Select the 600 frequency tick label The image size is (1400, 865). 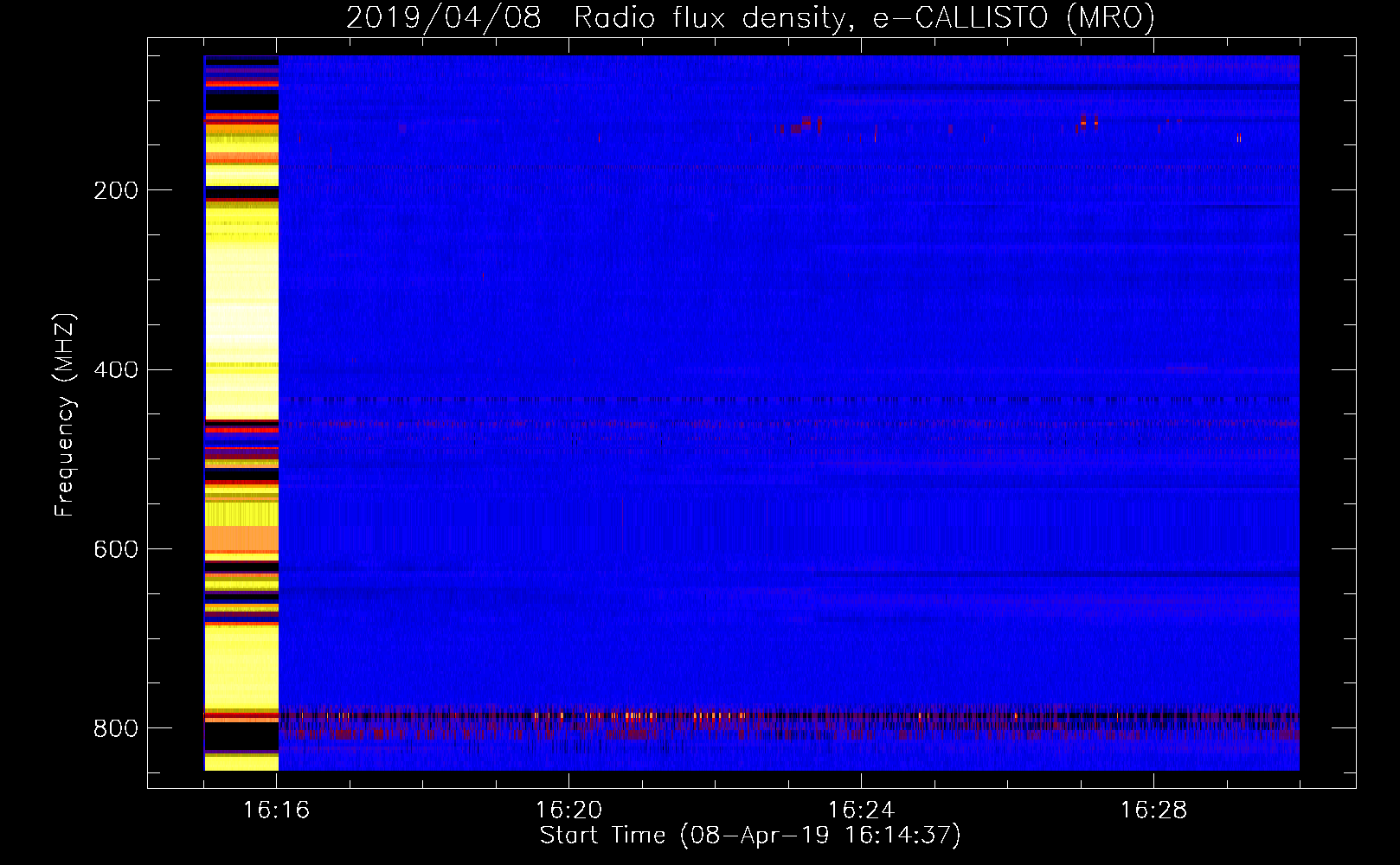[114, 549]
